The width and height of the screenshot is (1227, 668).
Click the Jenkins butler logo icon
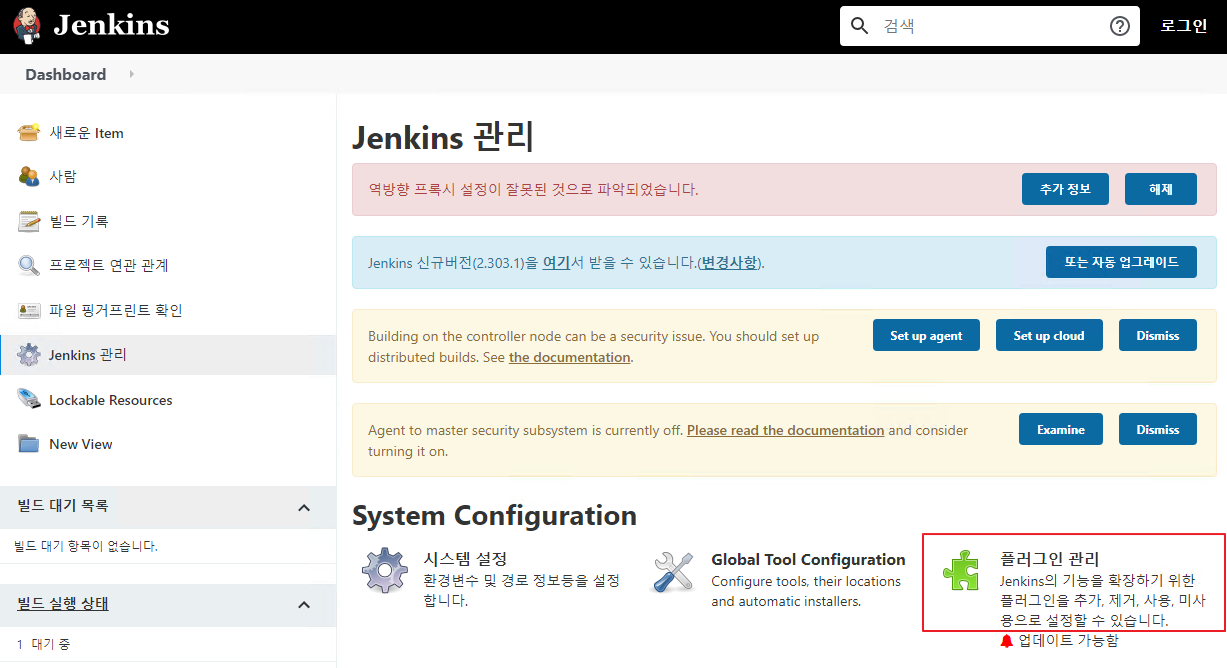(x=27, y=26)
